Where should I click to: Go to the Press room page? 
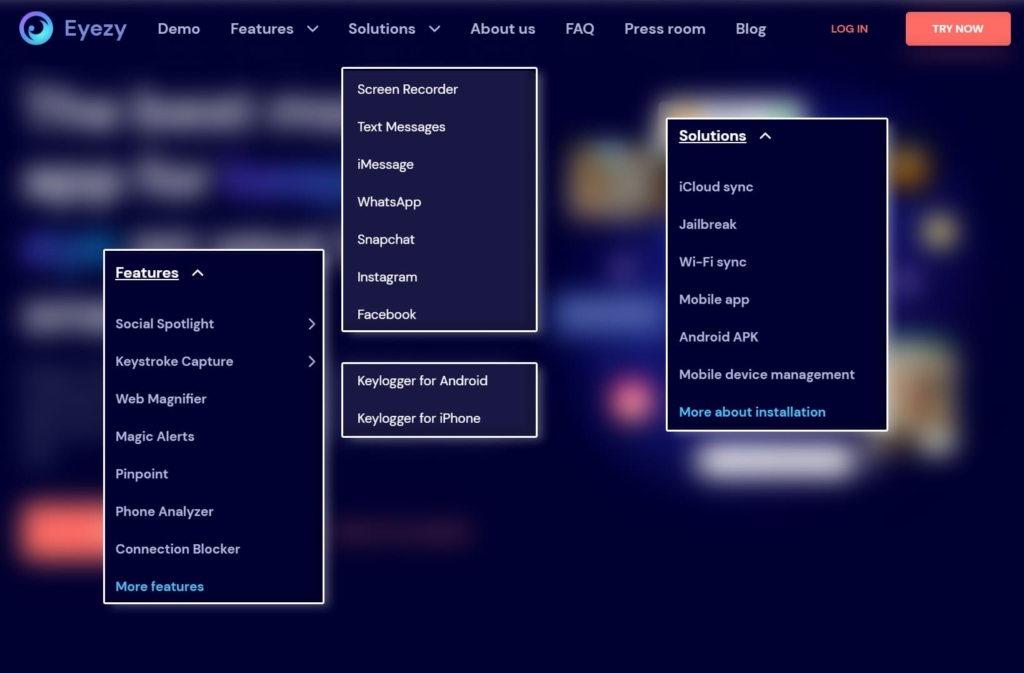664,29
